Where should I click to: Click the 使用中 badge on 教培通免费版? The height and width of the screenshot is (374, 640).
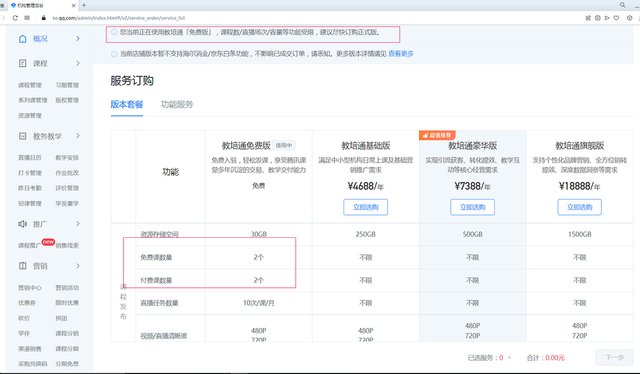pos(284,145)
